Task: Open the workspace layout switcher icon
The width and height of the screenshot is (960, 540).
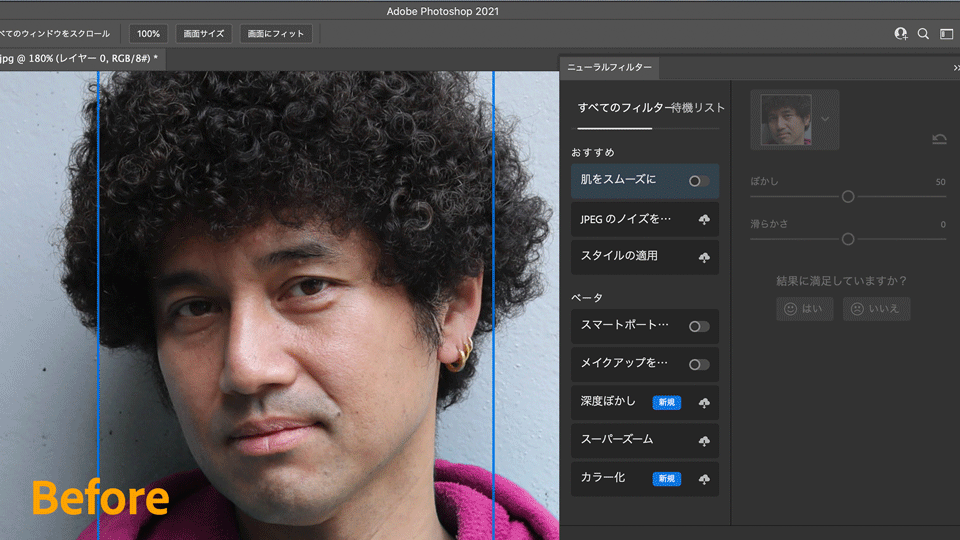Action: (x=947, y=34)
